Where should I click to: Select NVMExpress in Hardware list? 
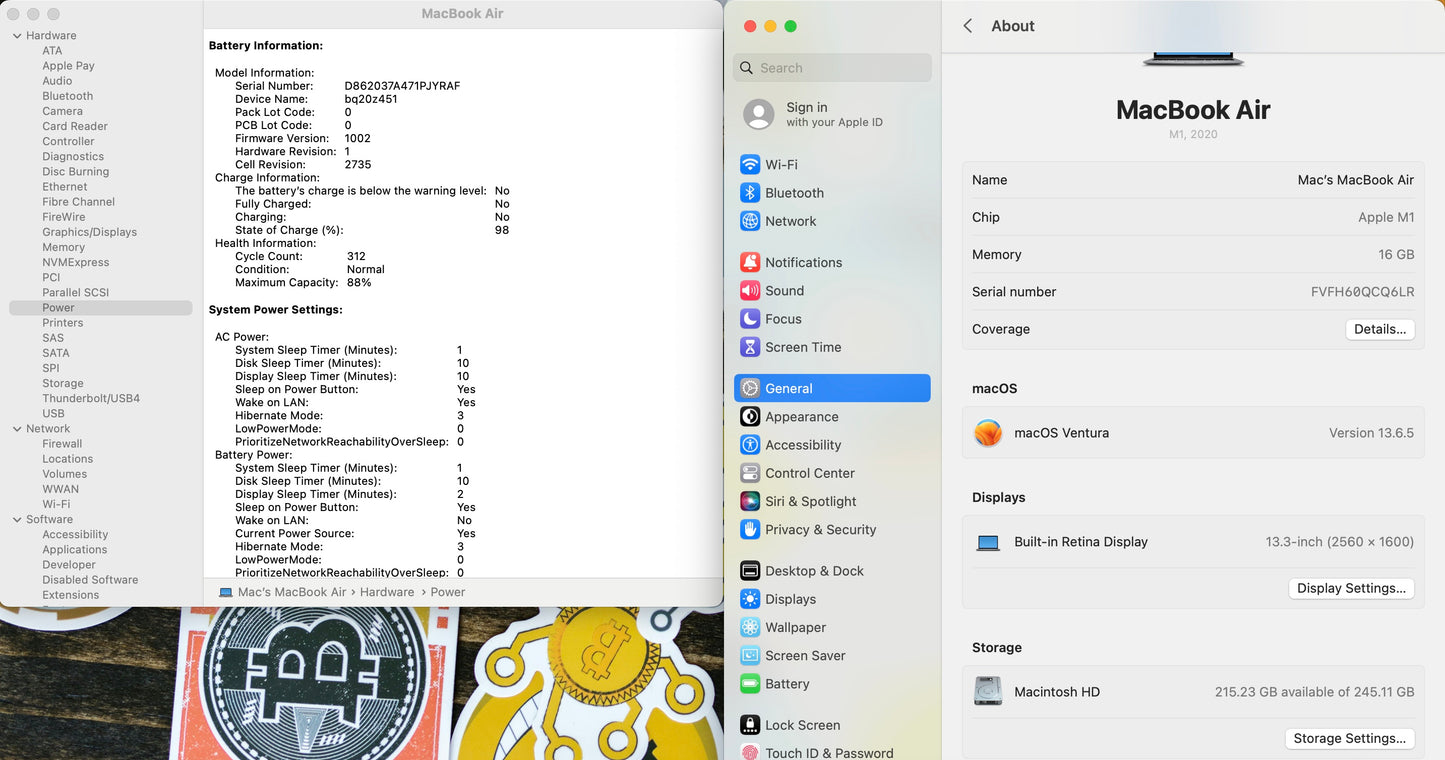[76, 262]
